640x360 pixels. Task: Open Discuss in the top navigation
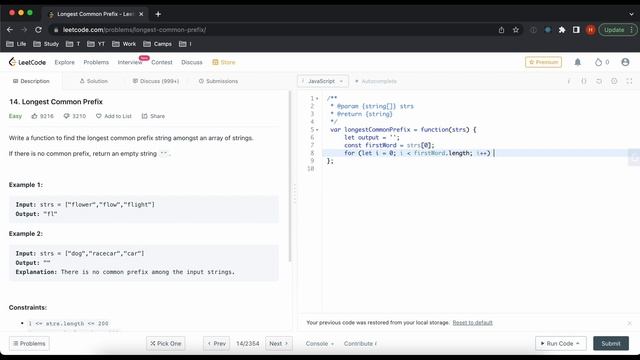pyautogui.click(x=192, y=62)
